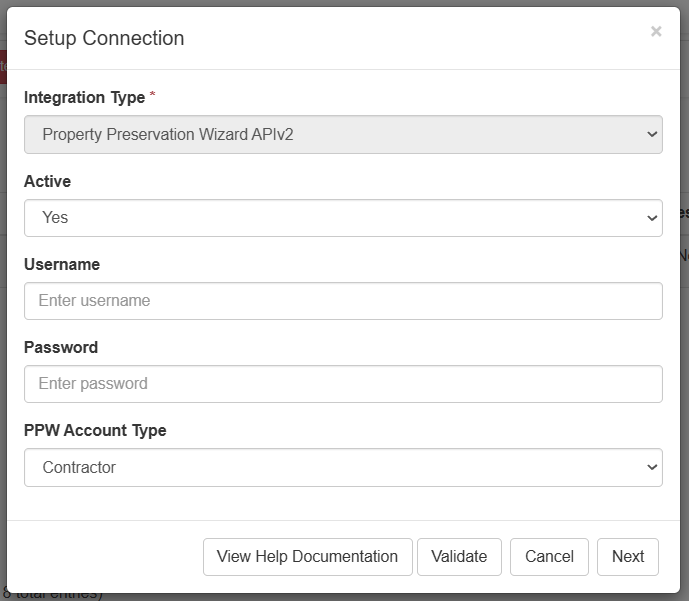Click the Username label
Viewport: 689px width, 601px height.
[62, 264]
